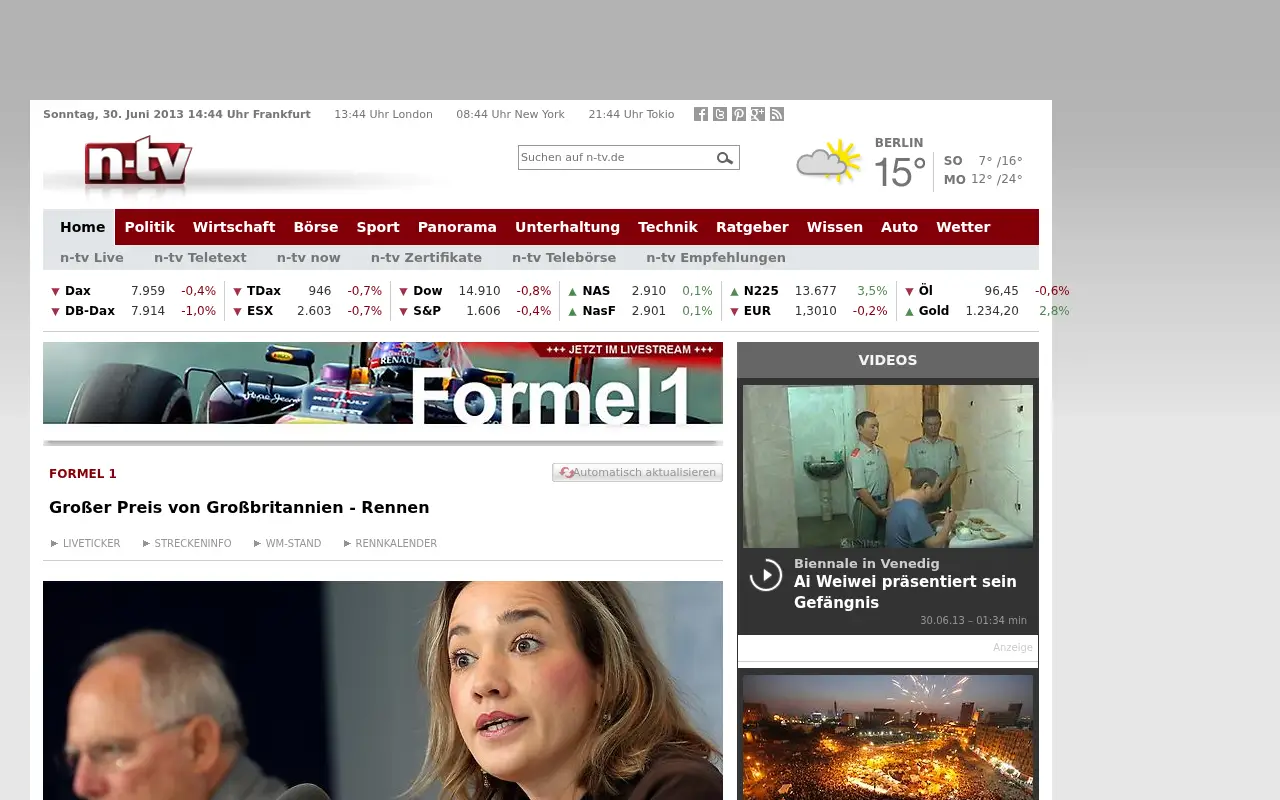Open n-tv Zertifikate

(x=426, y=258)
